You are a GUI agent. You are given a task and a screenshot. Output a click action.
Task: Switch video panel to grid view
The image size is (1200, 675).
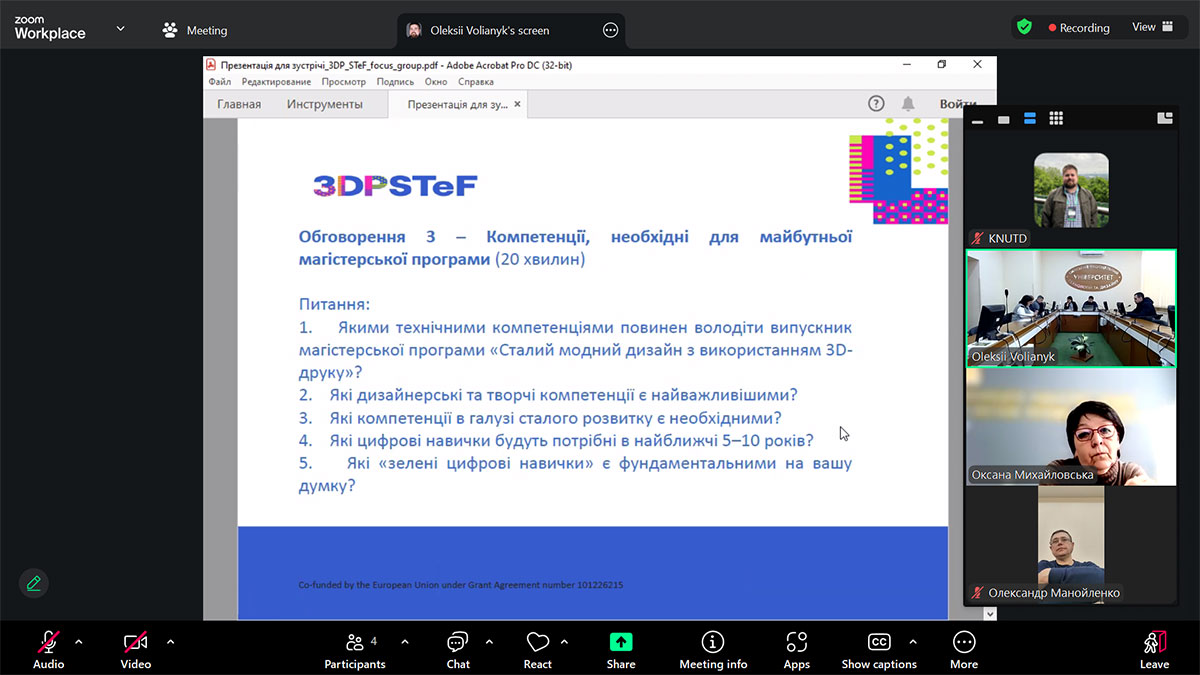pyautogui.click(x=1056, y=119)
